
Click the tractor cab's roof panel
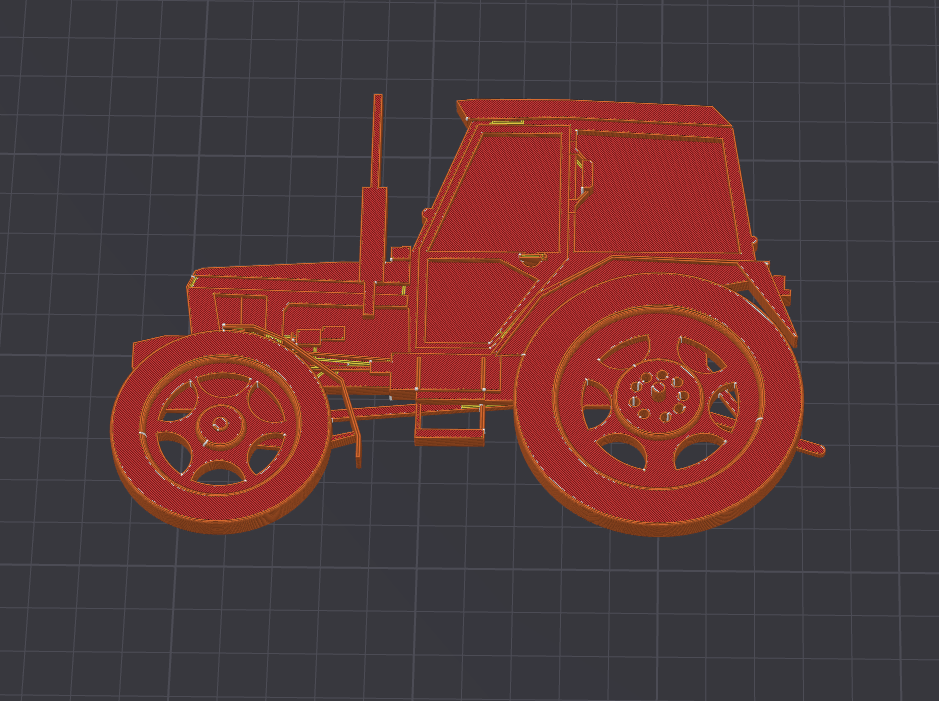(593, 113)
